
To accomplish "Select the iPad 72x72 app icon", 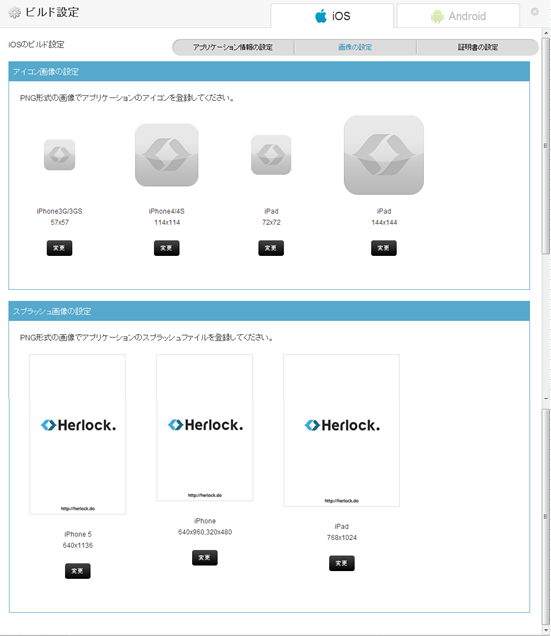I will tap(271, 155).
